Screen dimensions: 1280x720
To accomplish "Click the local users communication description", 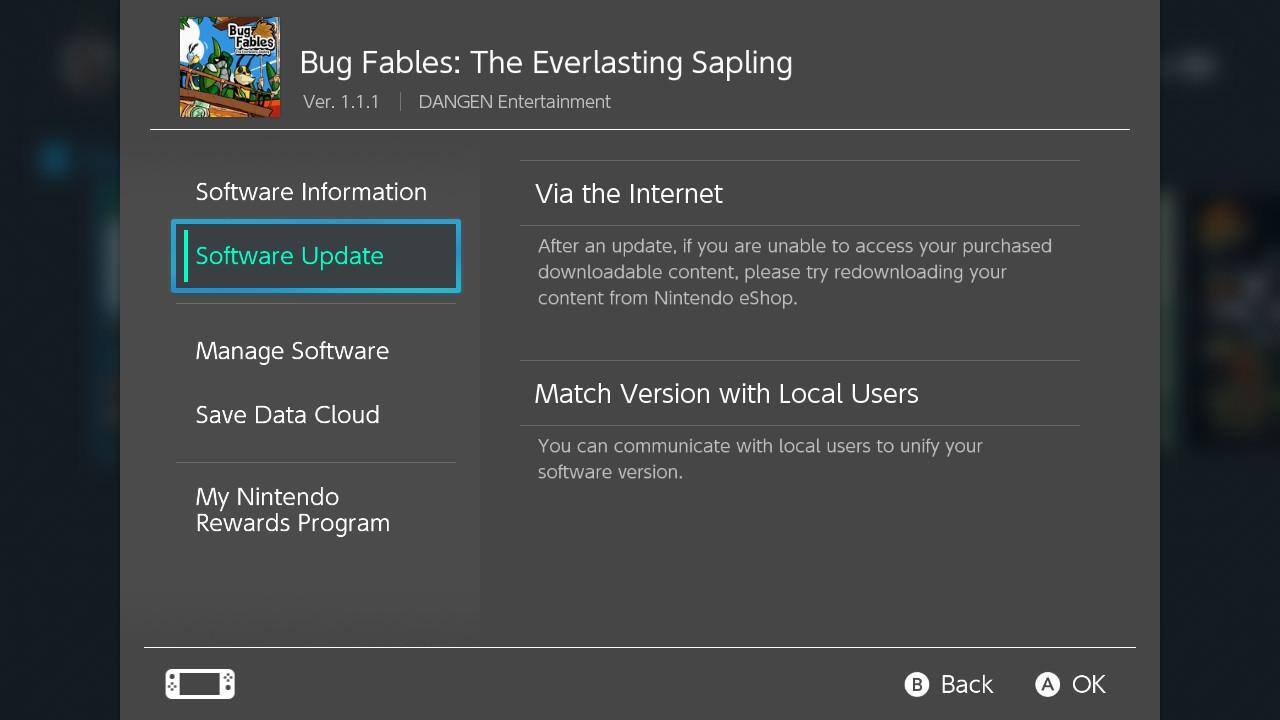I will 760,459.
